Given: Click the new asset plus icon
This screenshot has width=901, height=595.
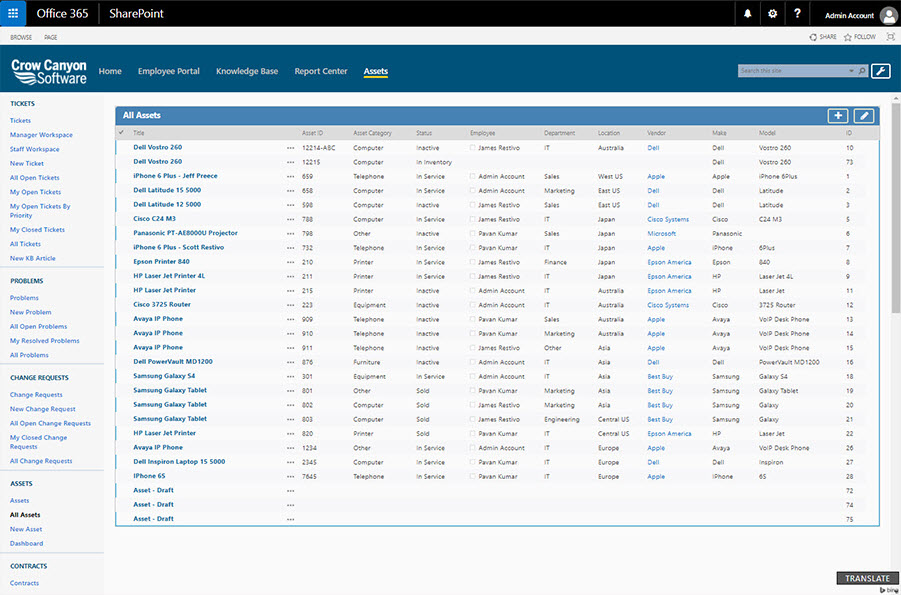Looking at the screenshot, I should pos(838,115).
